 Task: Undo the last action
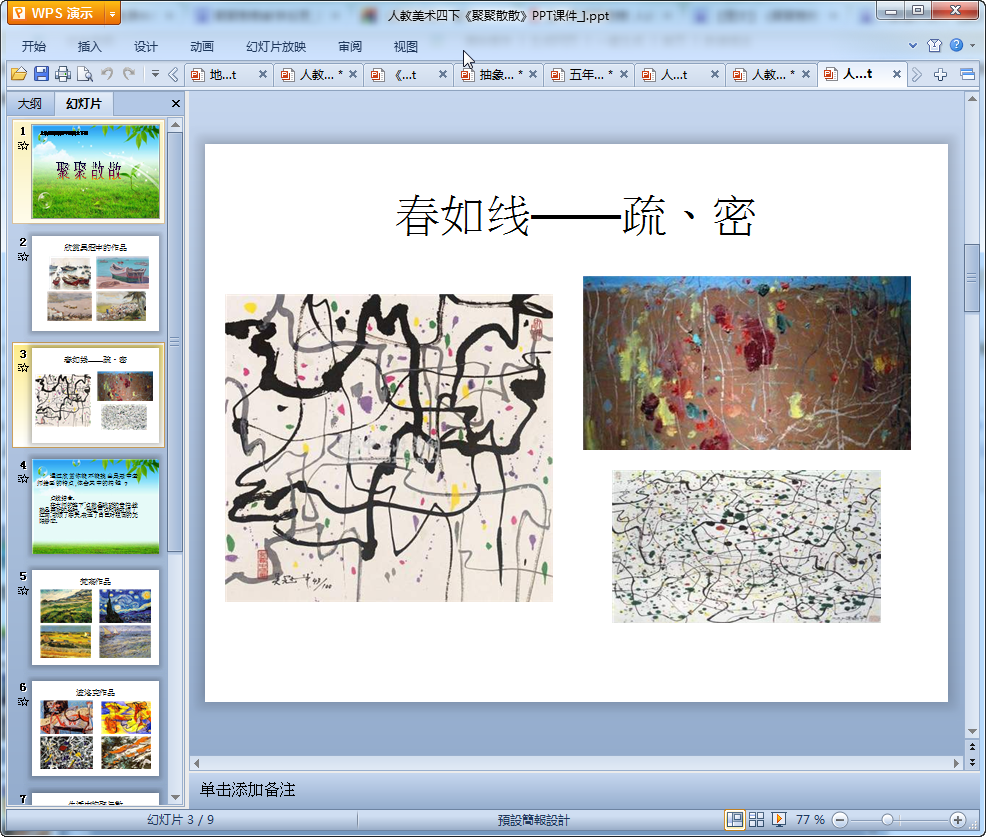tap(107, 74)
